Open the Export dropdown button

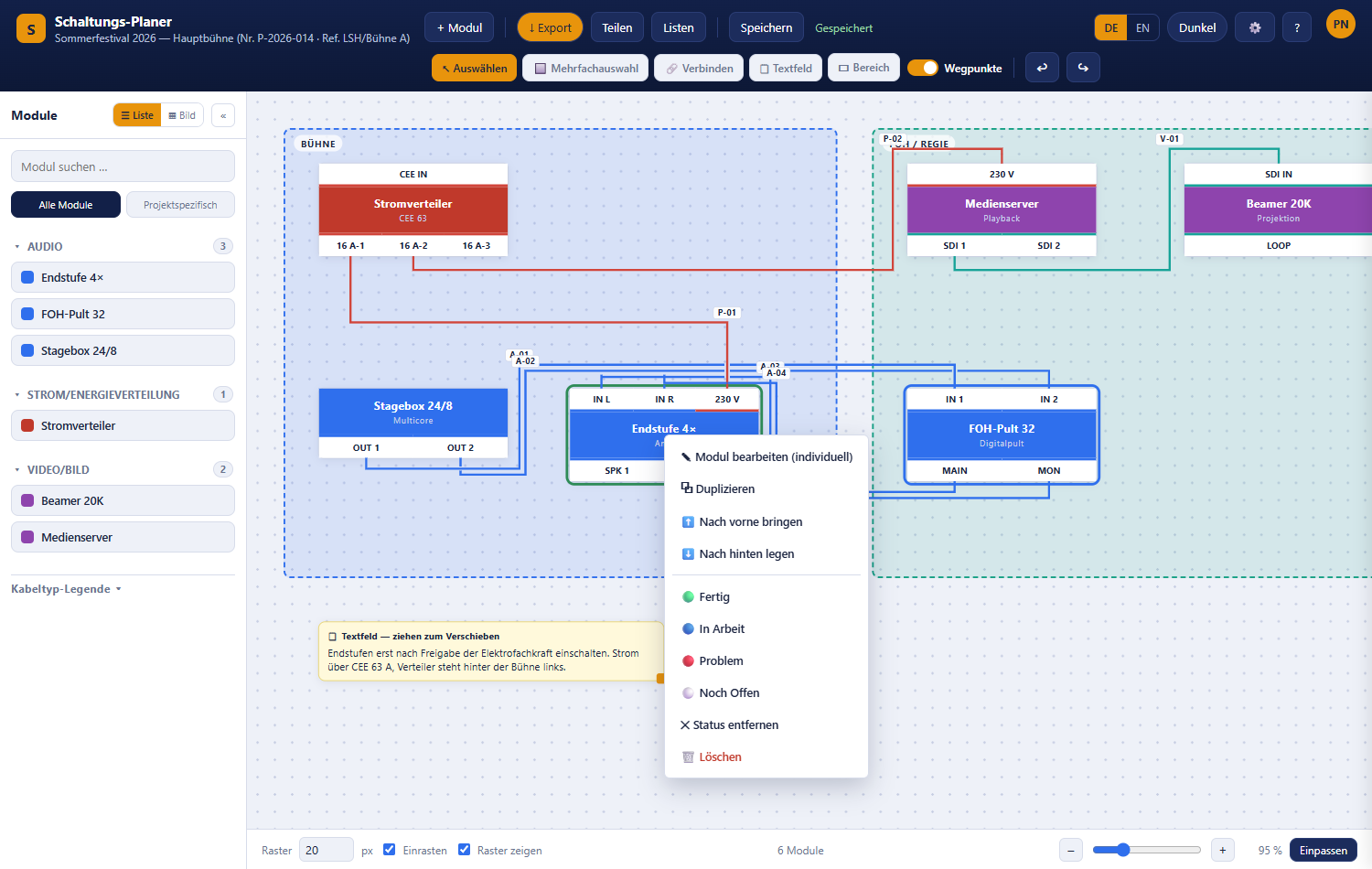tap(550, 27)
